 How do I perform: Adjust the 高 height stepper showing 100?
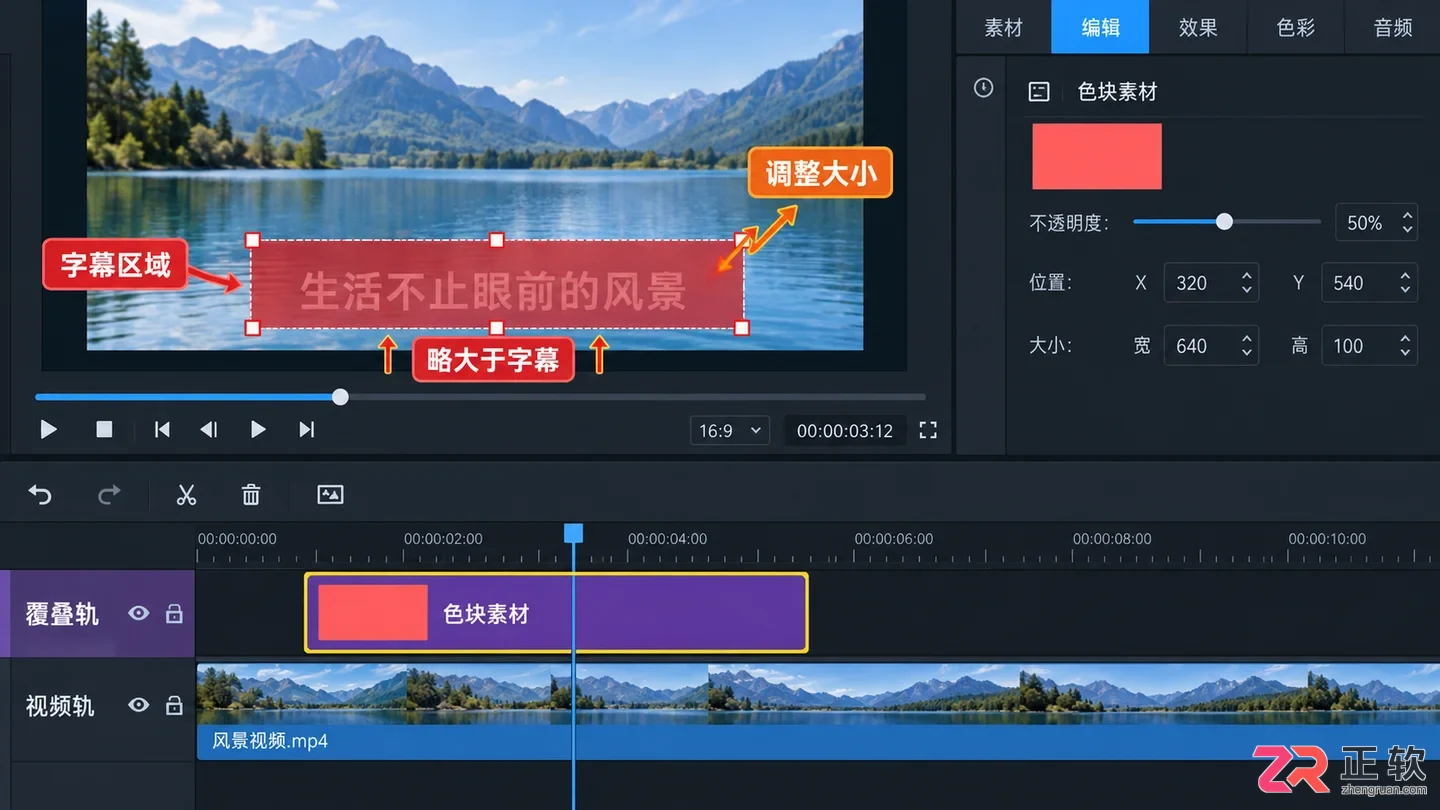click(1405, 346)
